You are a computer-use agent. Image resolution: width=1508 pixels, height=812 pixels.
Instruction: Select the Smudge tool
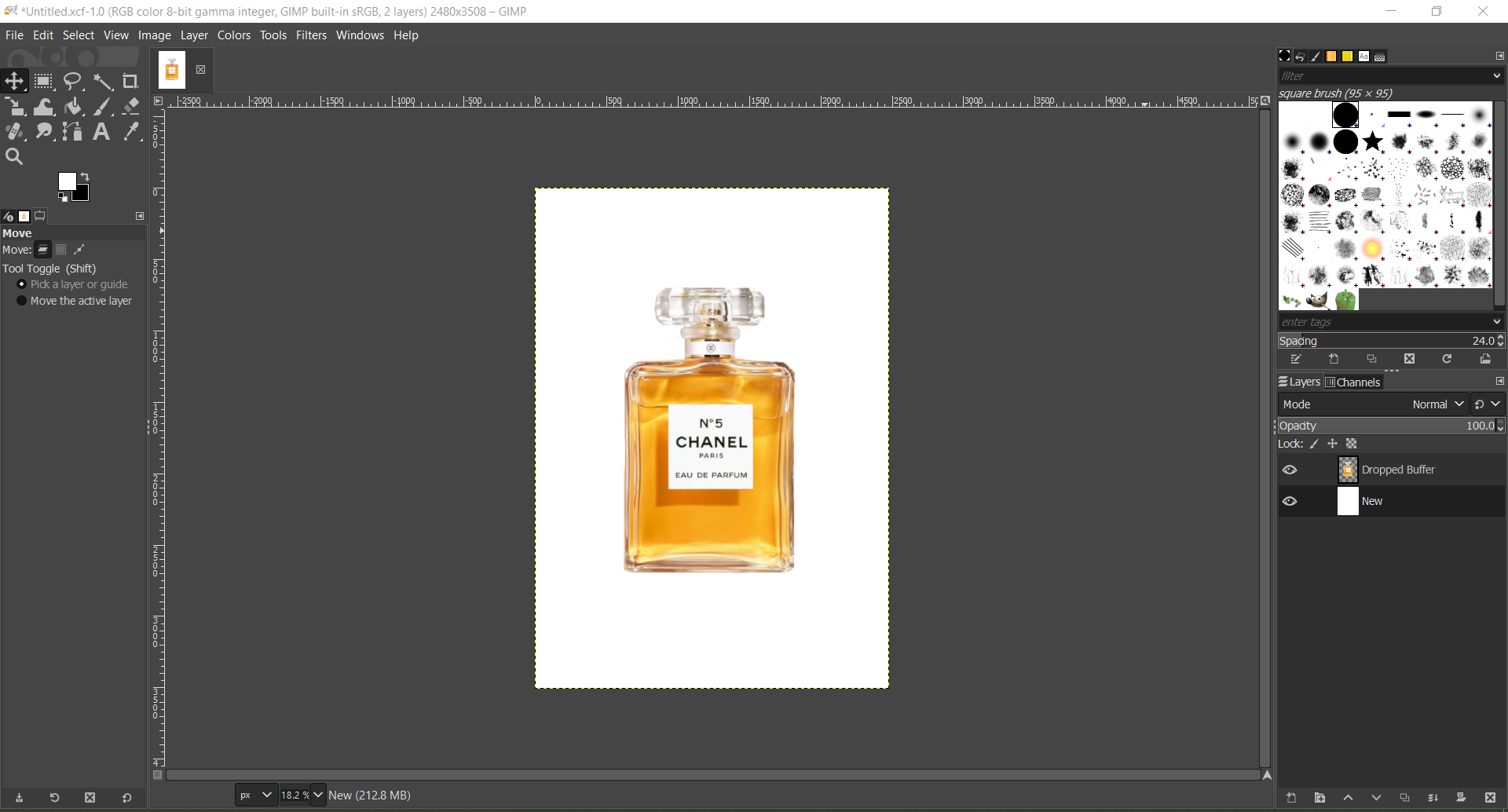click(x=44, y=132)
